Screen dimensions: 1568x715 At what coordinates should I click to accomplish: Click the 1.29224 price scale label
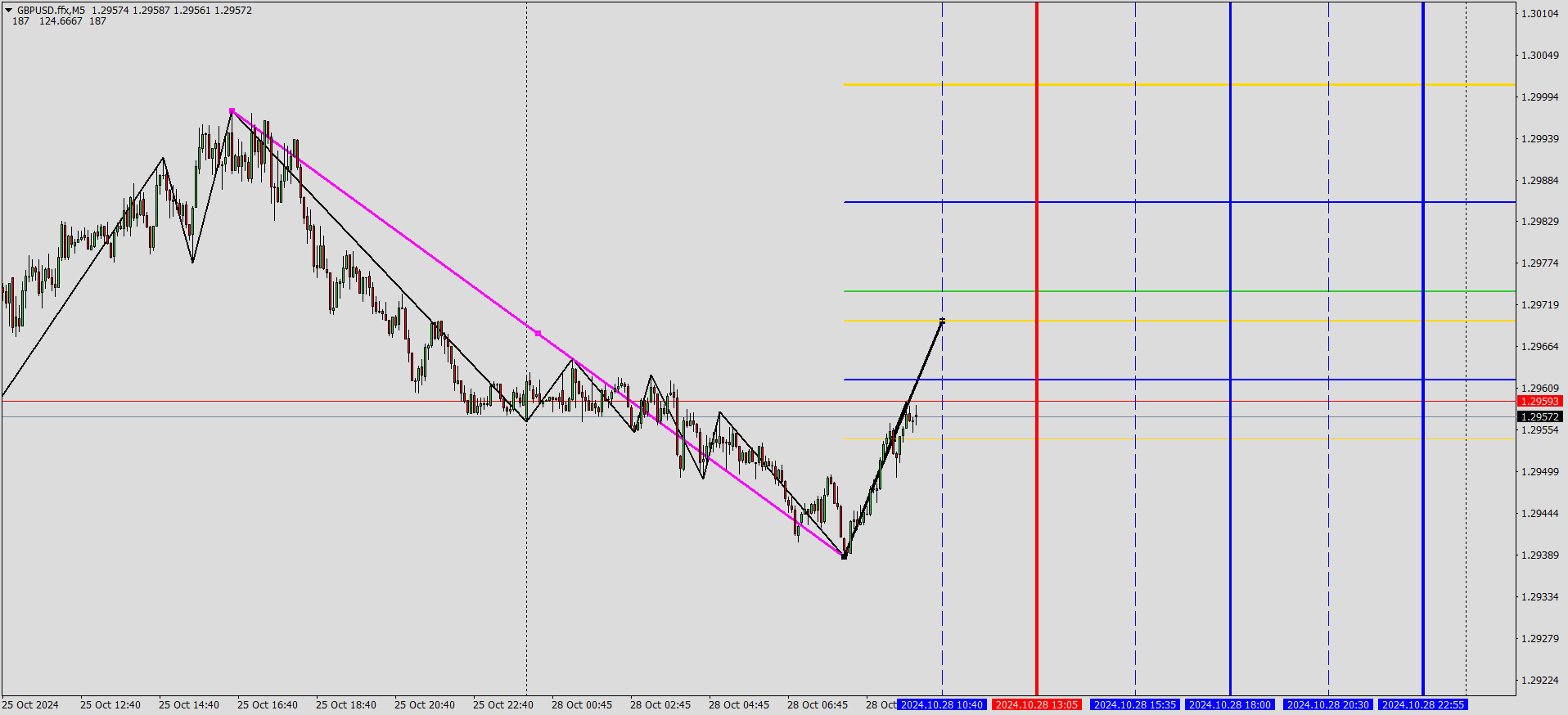[1540, 680]
